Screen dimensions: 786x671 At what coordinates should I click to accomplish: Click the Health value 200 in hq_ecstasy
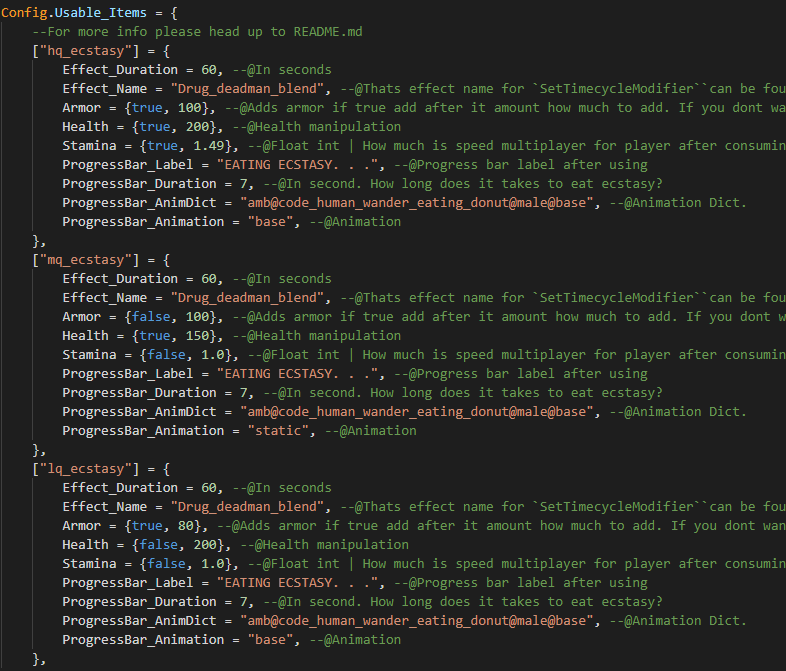[x=198, y=127]
